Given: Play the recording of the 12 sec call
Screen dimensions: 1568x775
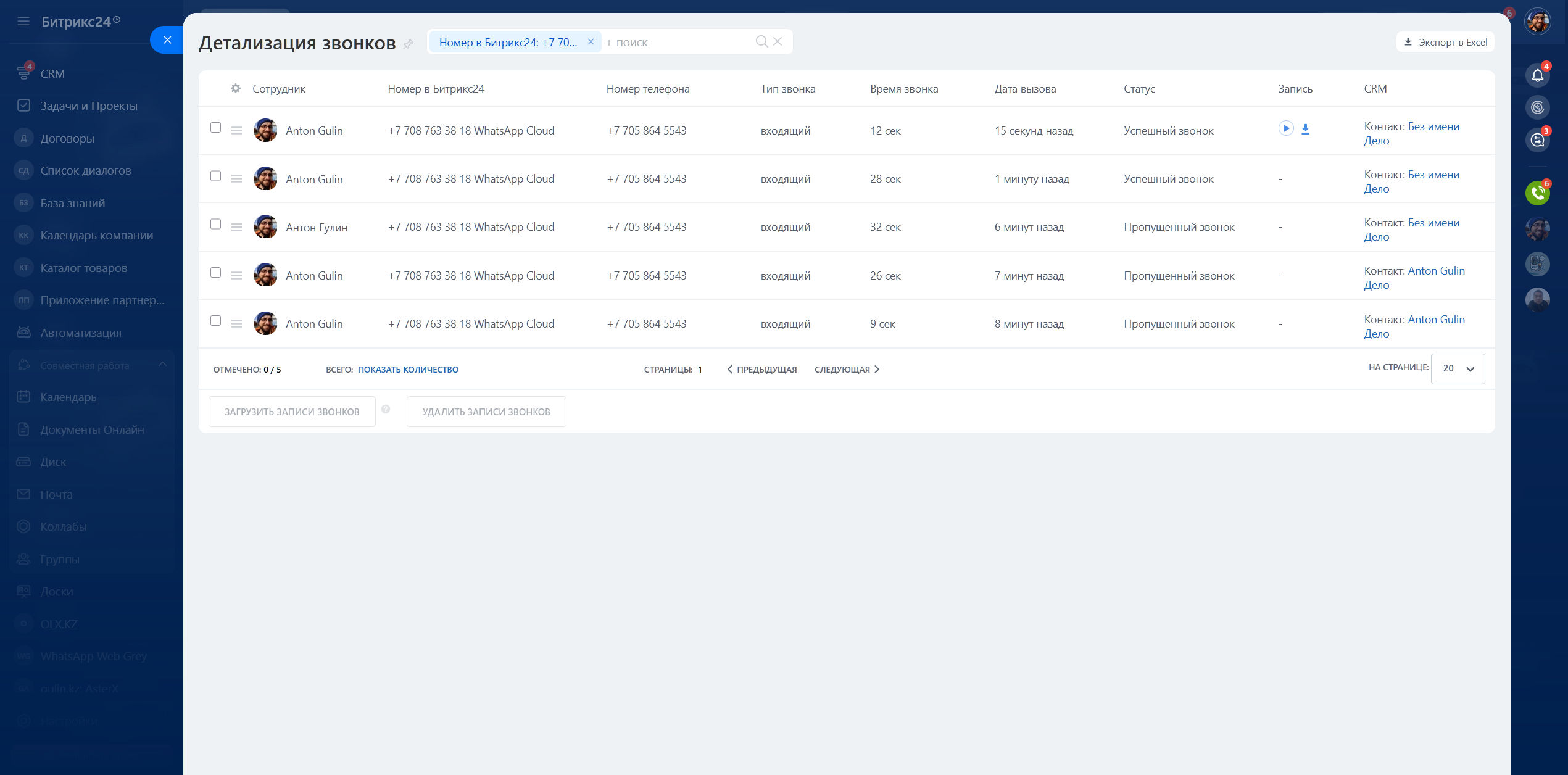Looking at the screenshot, I should 1285,128.
